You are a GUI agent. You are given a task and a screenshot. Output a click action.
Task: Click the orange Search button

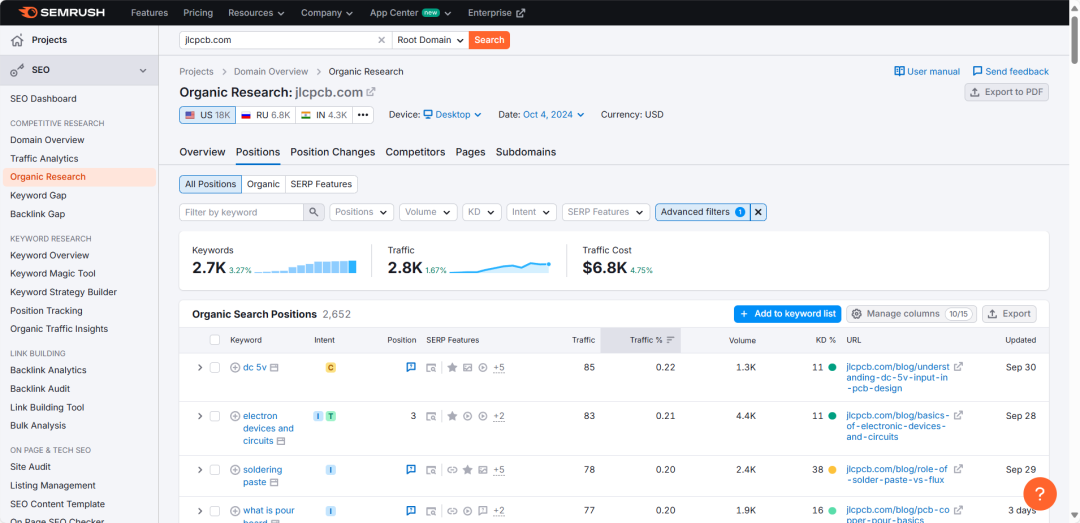pyautogui.click(x=490, y=40)
